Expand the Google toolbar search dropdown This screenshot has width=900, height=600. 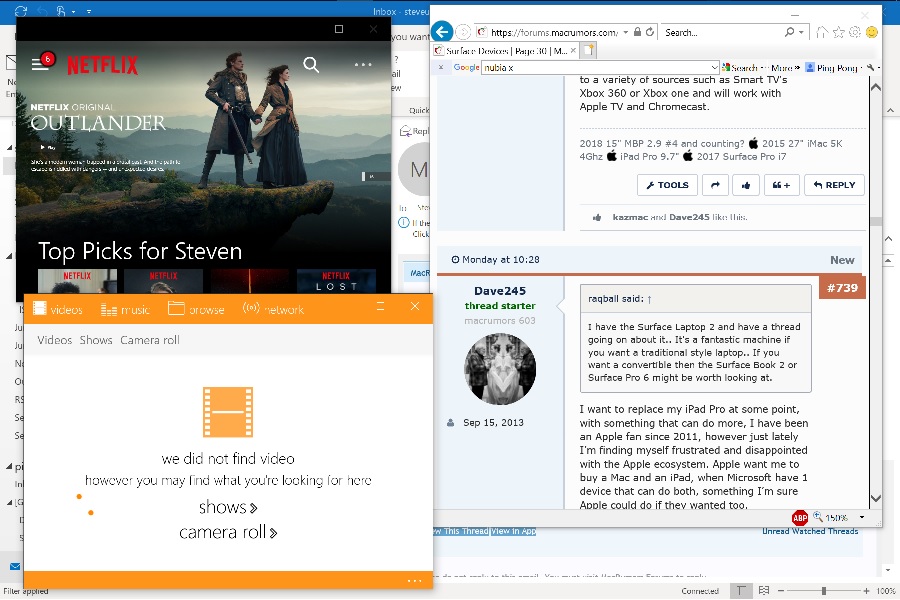(714, 68)
